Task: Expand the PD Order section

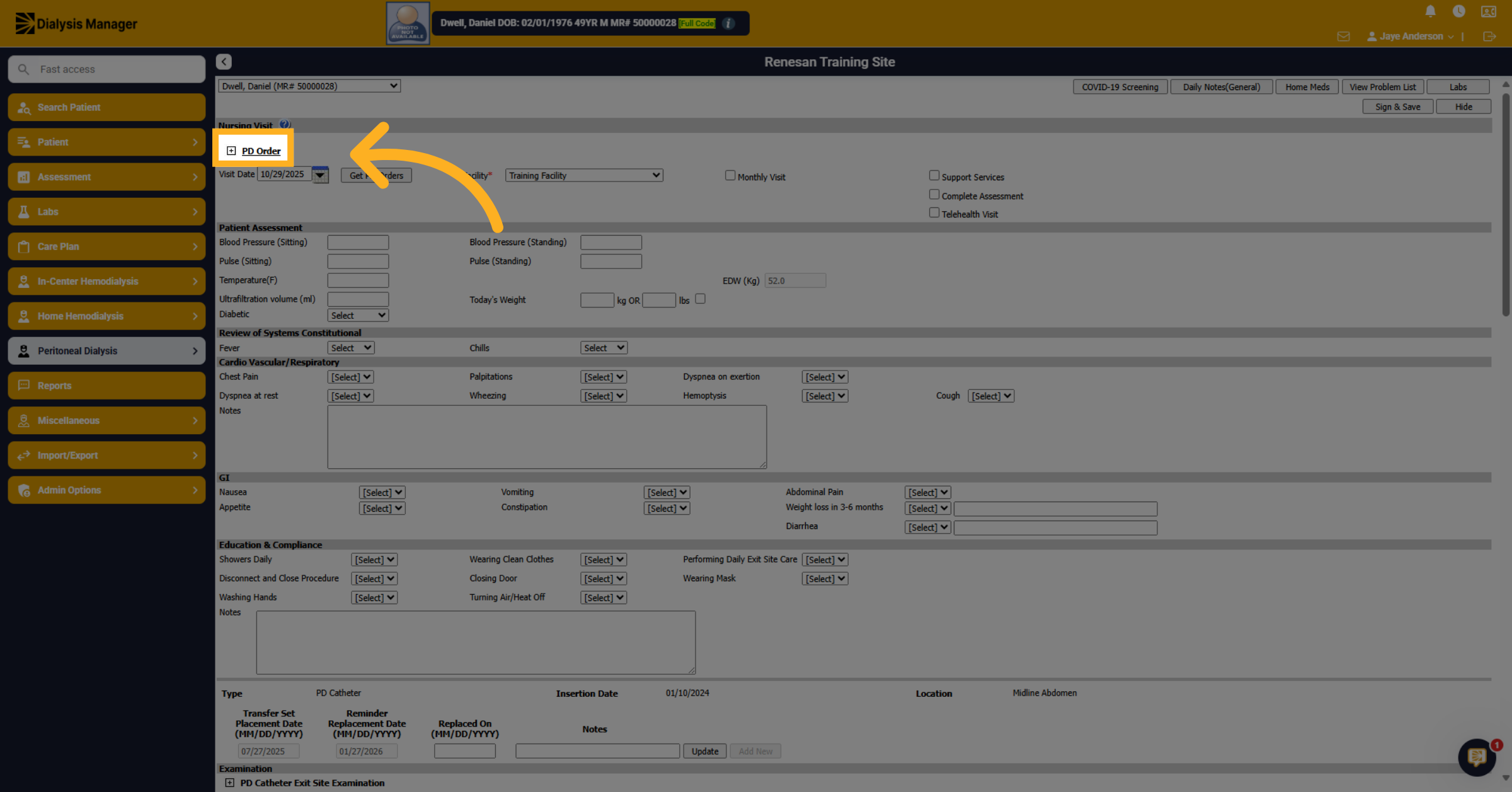Action: click(x=231, y=151)
